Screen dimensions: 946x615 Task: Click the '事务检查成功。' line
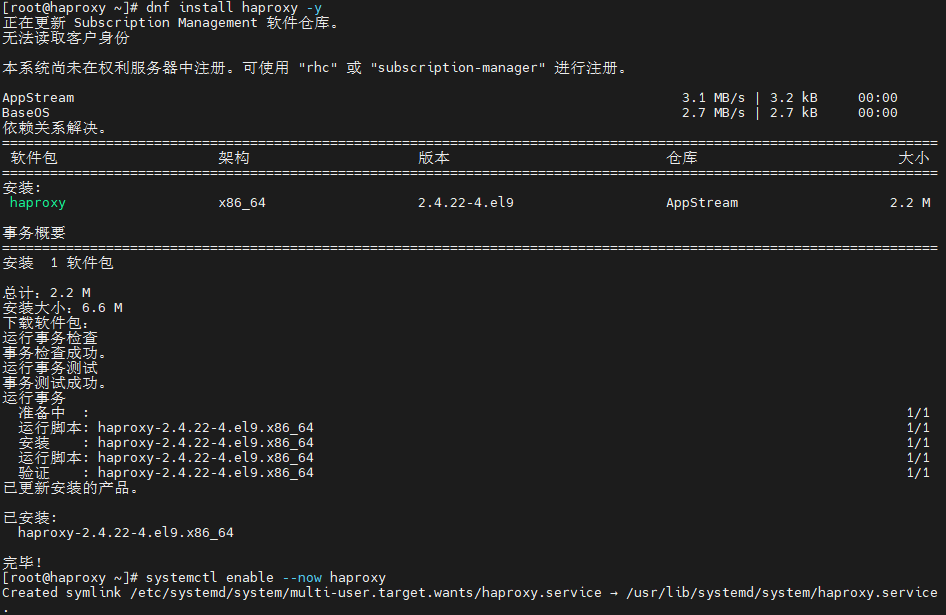tap(54, 353)
